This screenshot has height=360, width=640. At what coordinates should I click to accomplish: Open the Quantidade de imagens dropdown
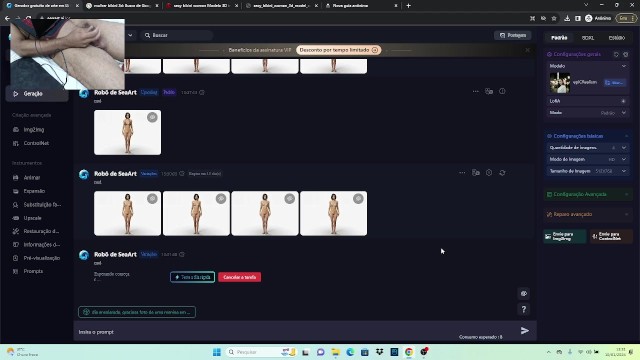click(588, 148)
